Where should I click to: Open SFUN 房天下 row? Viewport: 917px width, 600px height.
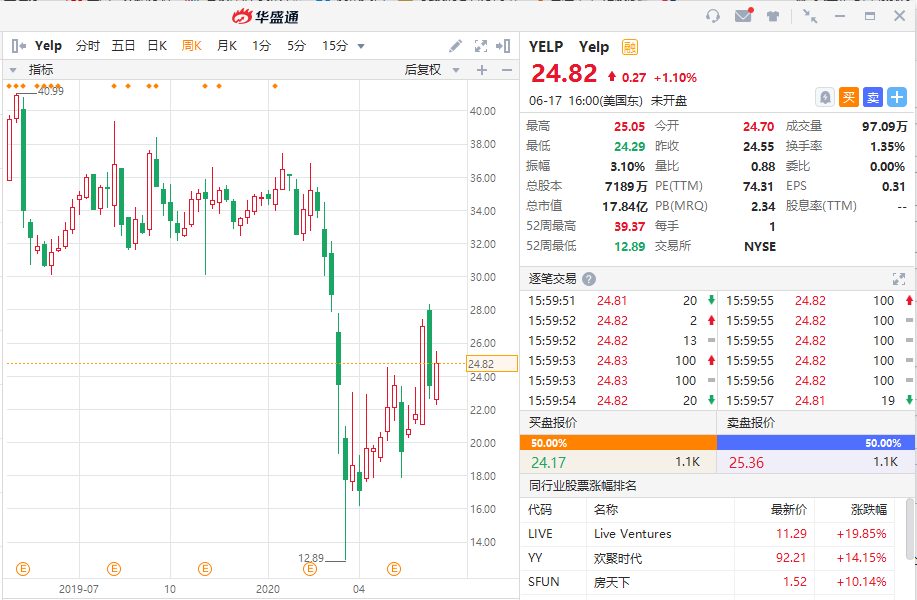708,582
